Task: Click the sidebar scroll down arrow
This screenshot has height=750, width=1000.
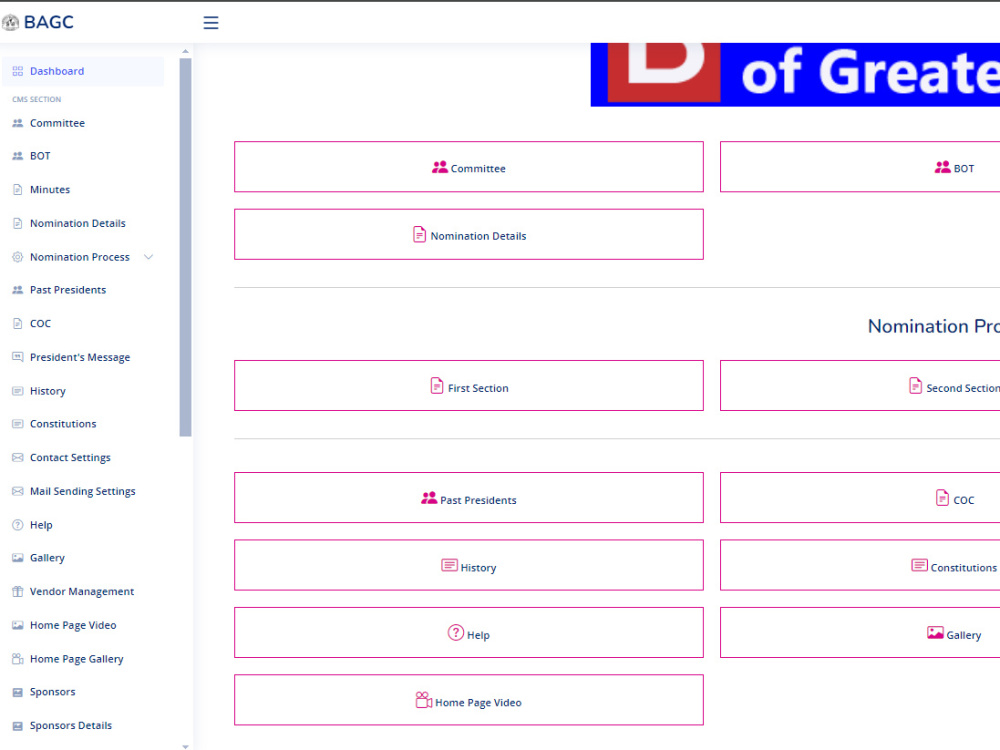Action: (186, 746)
